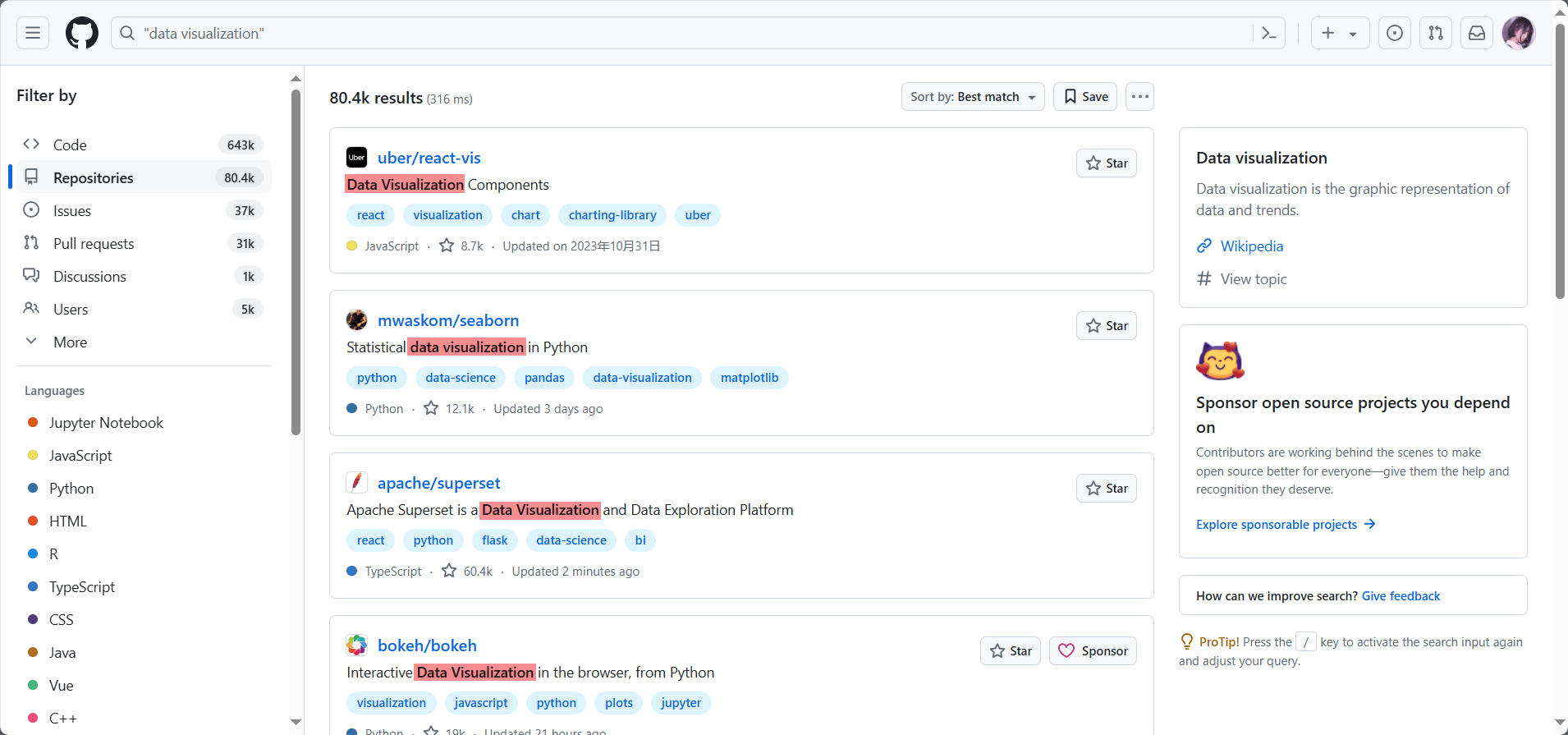The height and width of the screenshot is (735, 1568).
Task: Open the three-dot more options button
Action: coord(1139,97)
